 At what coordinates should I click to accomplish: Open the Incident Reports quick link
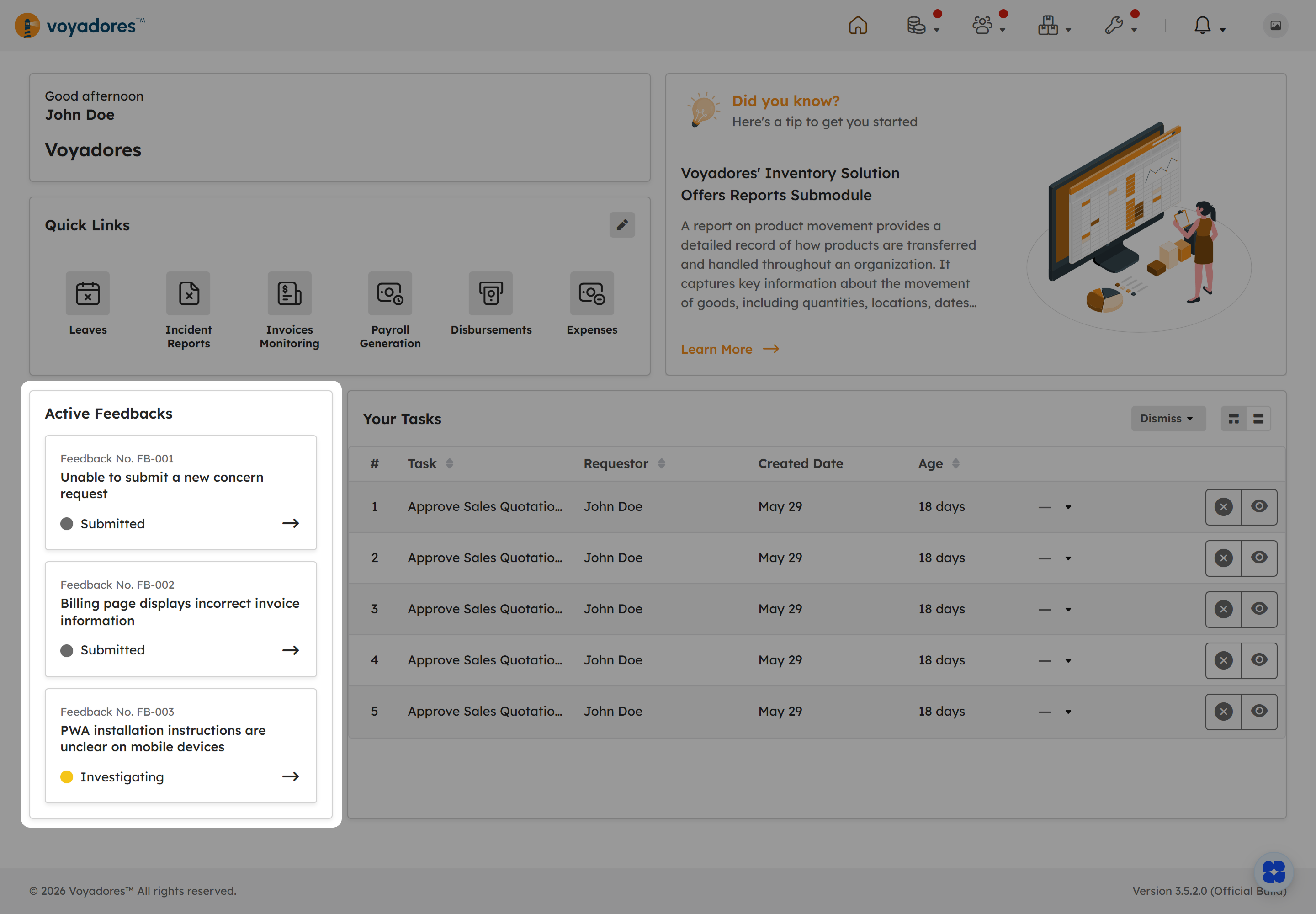click(188, 293)
